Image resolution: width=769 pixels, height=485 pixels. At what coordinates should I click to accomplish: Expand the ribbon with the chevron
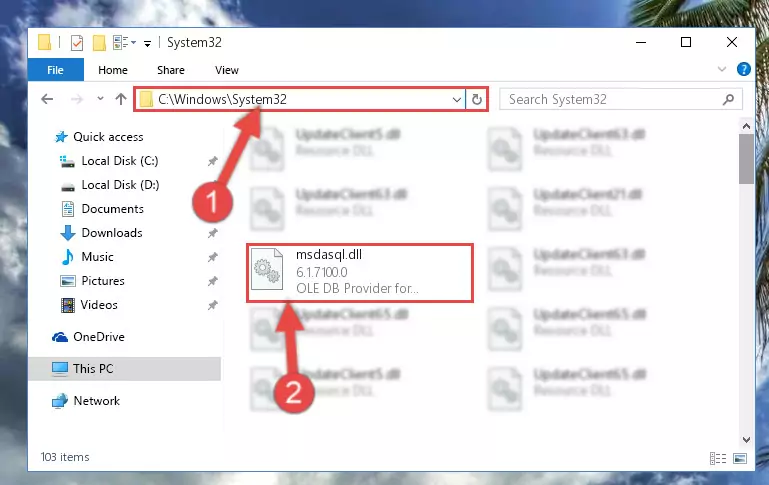pyautogui.click(x=722, y=69)
